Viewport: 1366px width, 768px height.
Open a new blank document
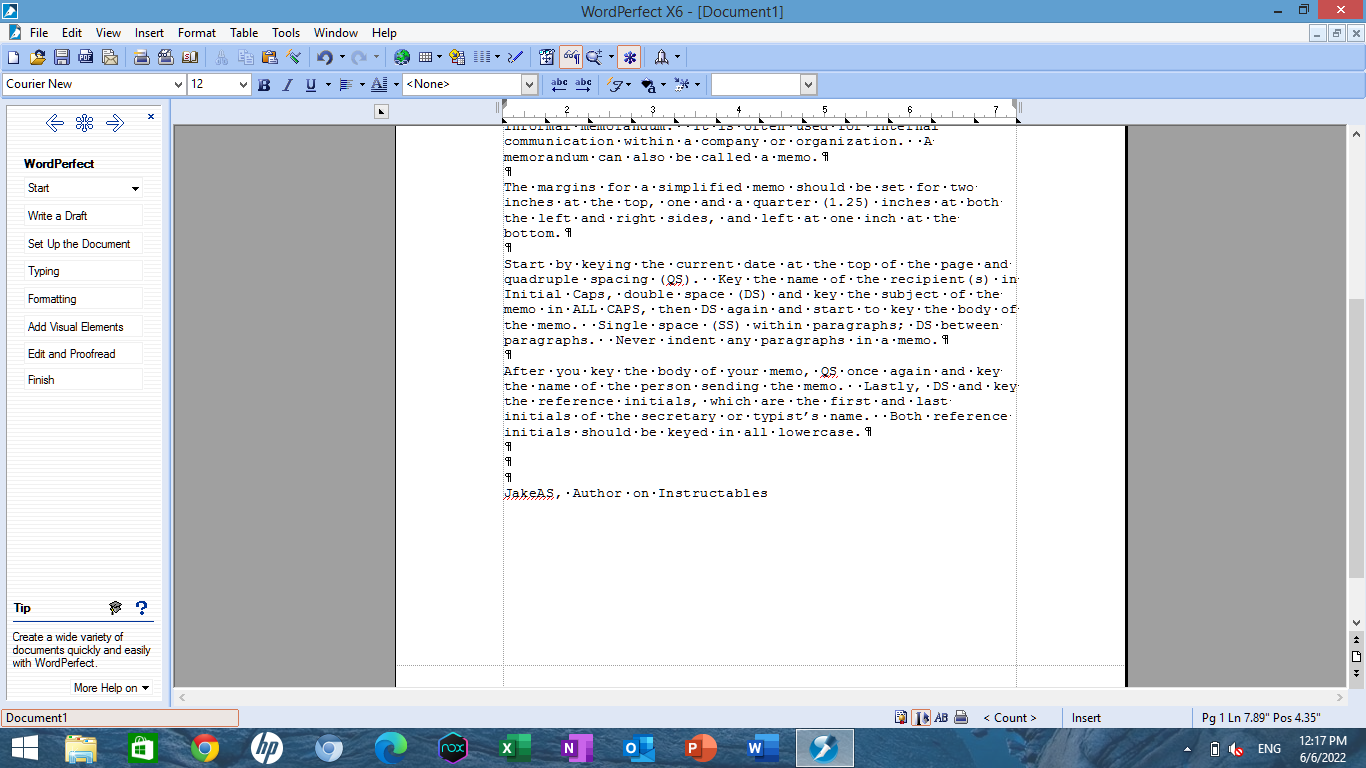tap(12, 57)
